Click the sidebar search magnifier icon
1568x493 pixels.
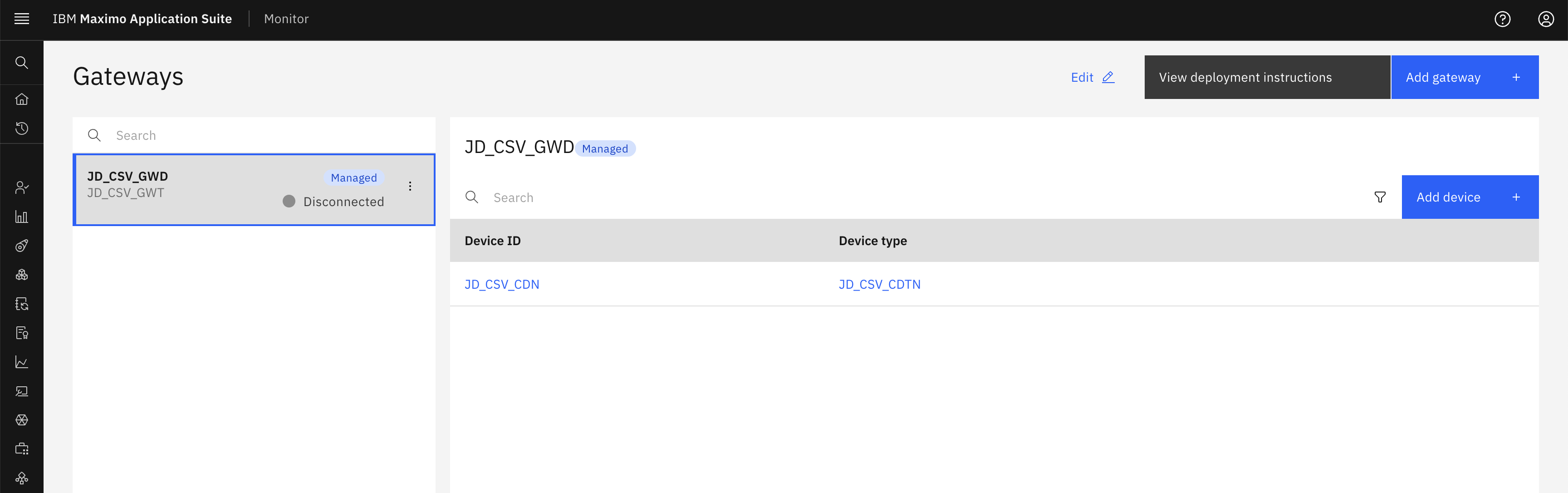pos(22,63)
